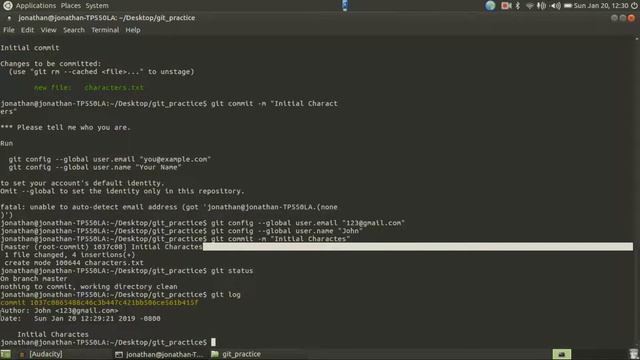Click the show desktop icon on bottom panel

(x=6, y=354)
